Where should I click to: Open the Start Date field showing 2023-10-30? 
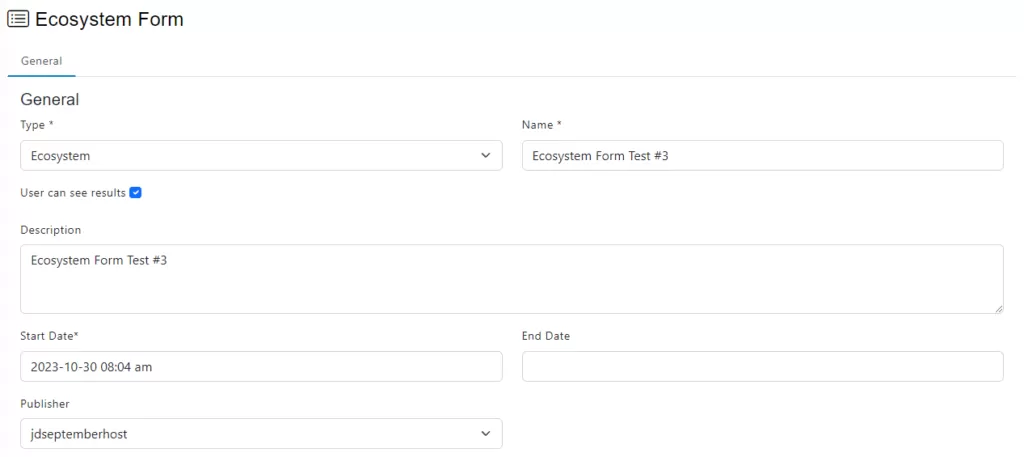(x=261, y=366)
